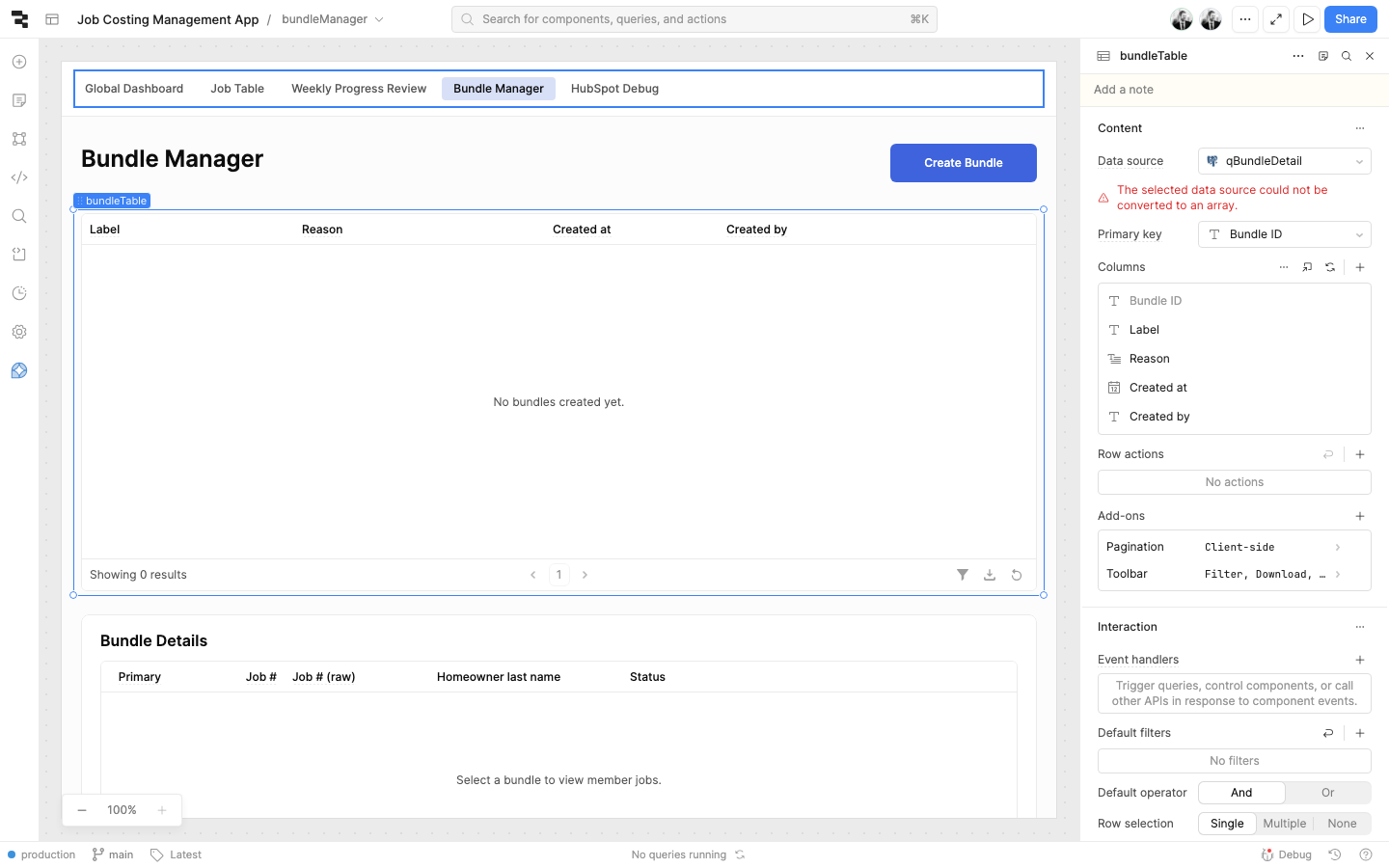This screenshot has height=868, width=1389.
Task: Click the Share button
Action: [1349, 19]
